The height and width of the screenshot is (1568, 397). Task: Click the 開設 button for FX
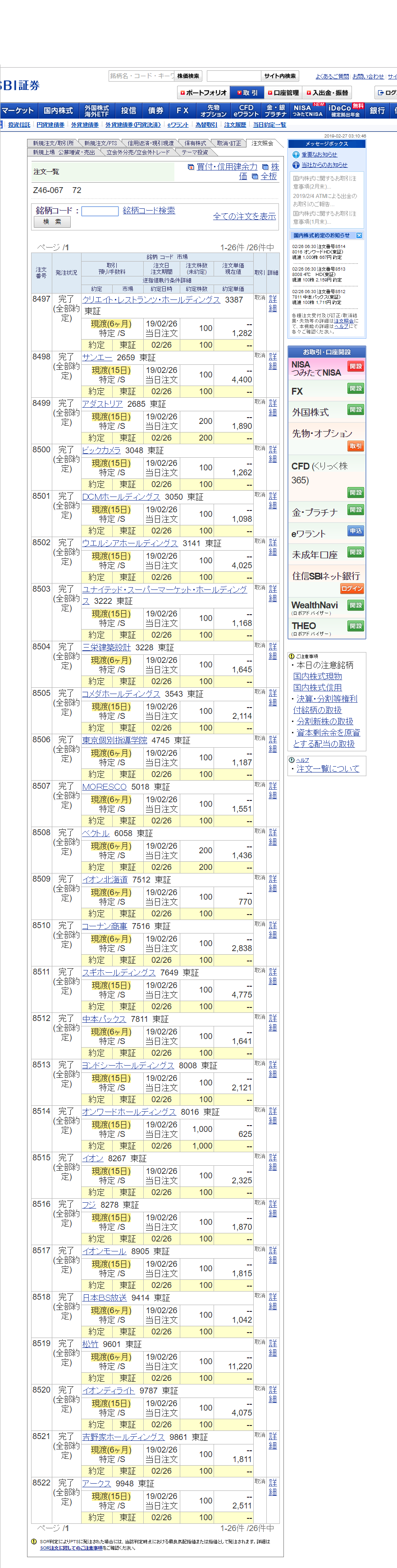point(356,388)
